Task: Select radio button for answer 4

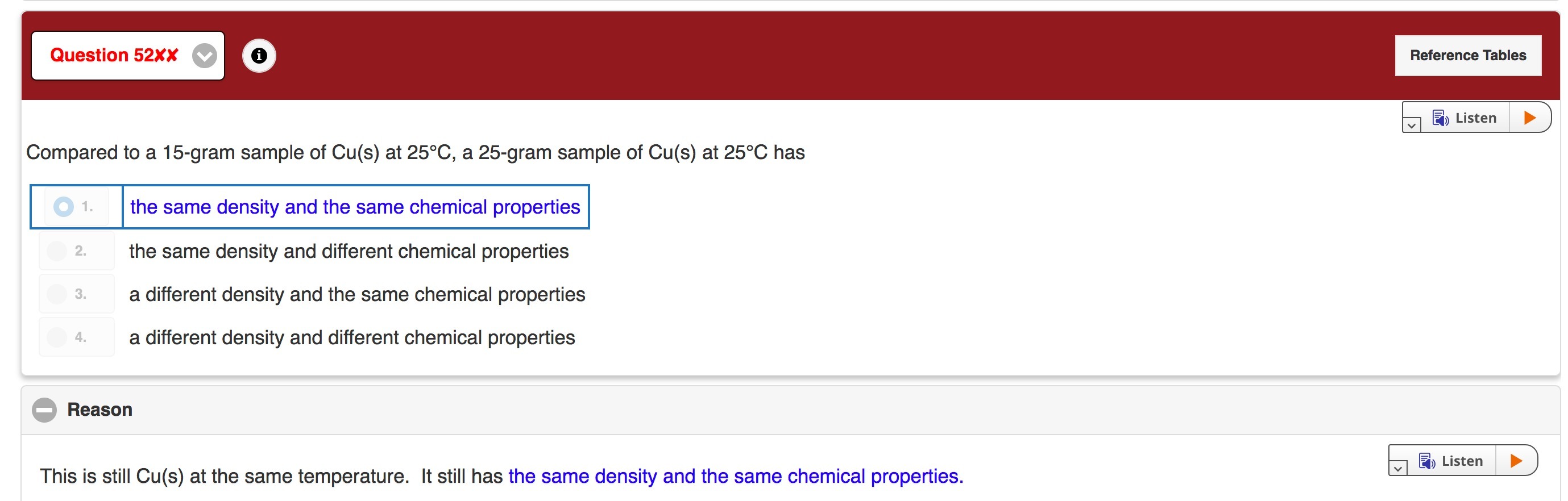Action: point(57,337)
